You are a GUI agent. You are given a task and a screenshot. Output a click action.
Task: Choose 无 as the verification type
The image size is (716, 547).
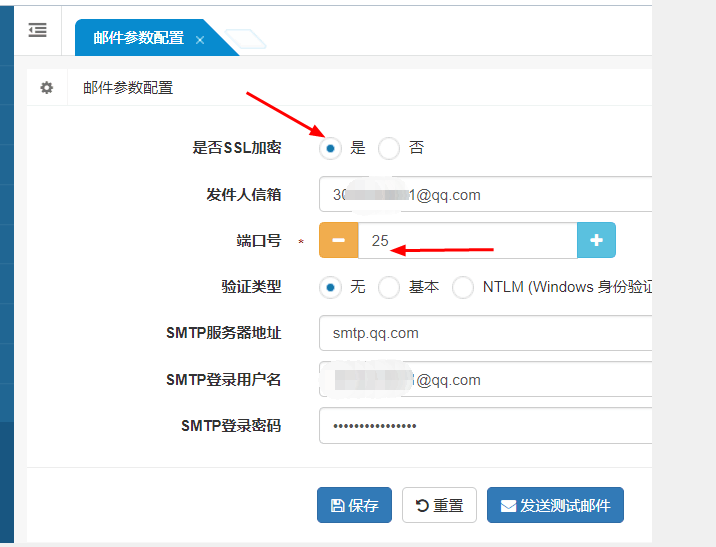330,287
